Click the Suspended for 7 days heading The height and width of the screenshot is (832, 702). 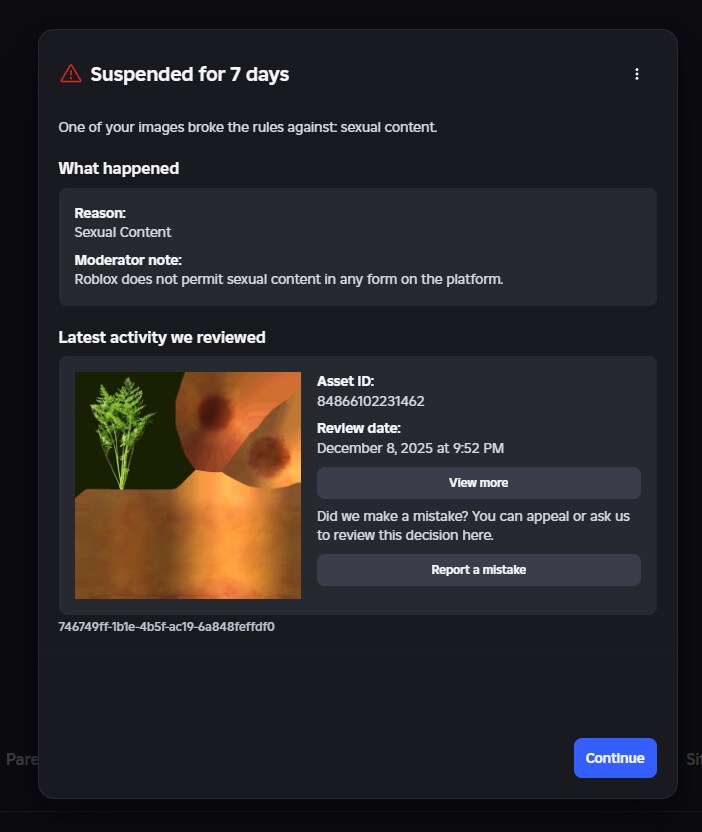point(189,74)
